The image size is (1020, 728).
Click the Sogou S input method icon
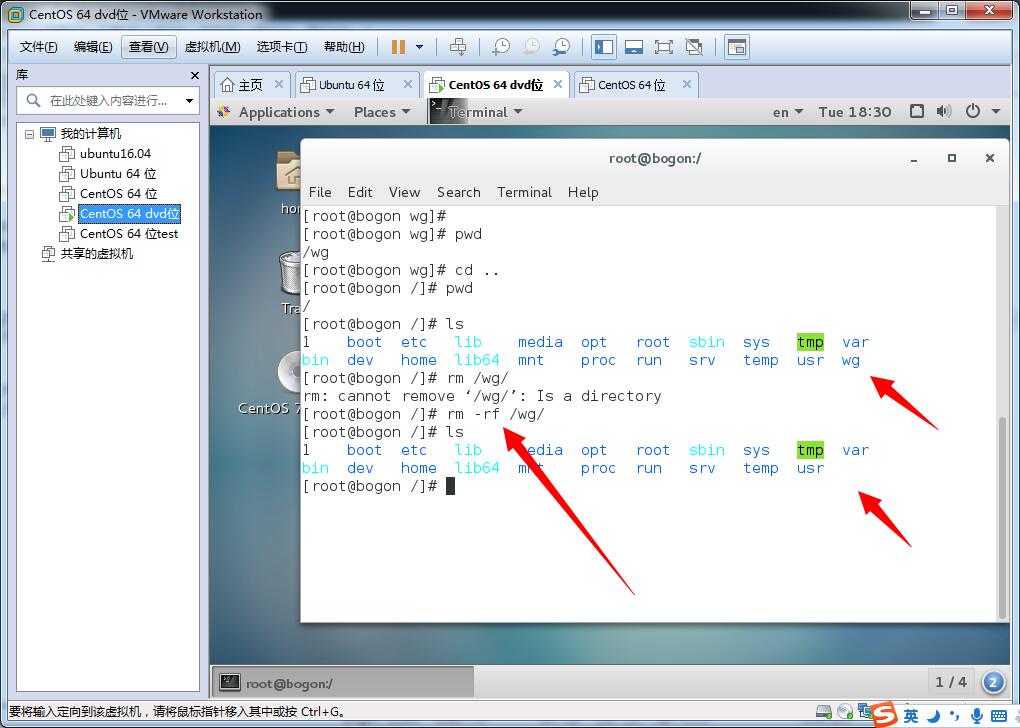(x=884, y=715)
